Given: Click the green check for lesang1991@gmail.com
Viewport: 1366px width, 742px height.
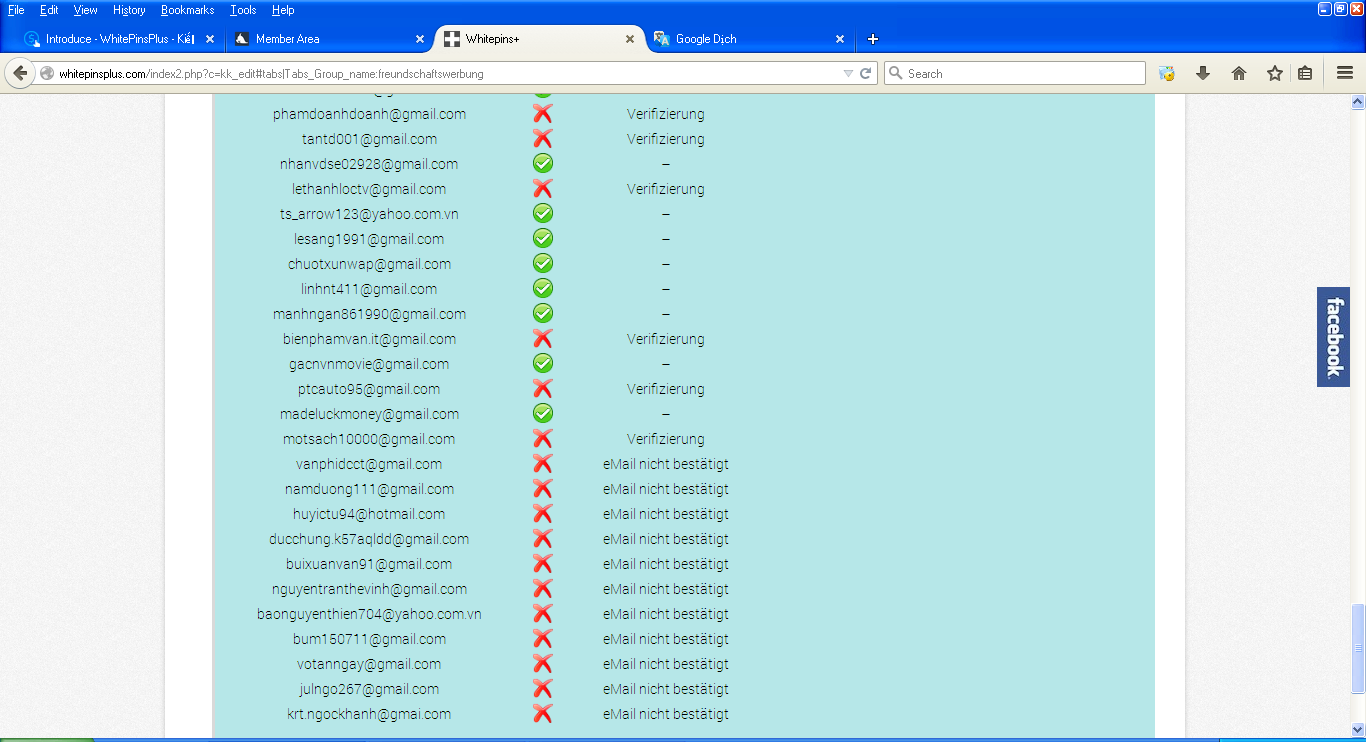Looking at the screenshot, I should [x=543, y=239].
